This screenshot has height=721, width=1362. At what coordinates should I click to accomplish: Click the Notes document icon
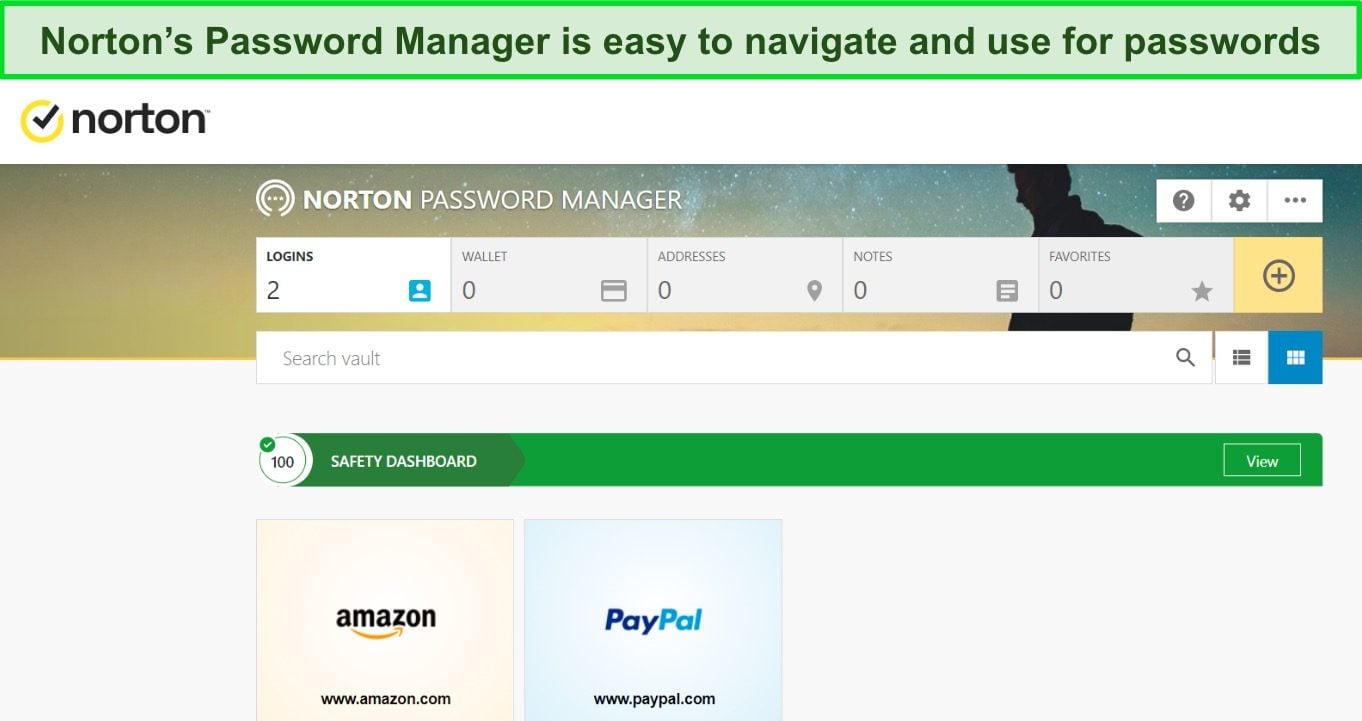click(x=1007, y=291)
